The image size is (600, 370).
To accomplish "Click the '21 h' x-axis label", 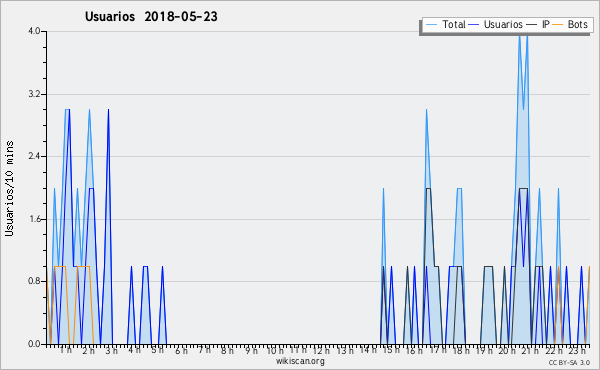I will coord(531,351).
